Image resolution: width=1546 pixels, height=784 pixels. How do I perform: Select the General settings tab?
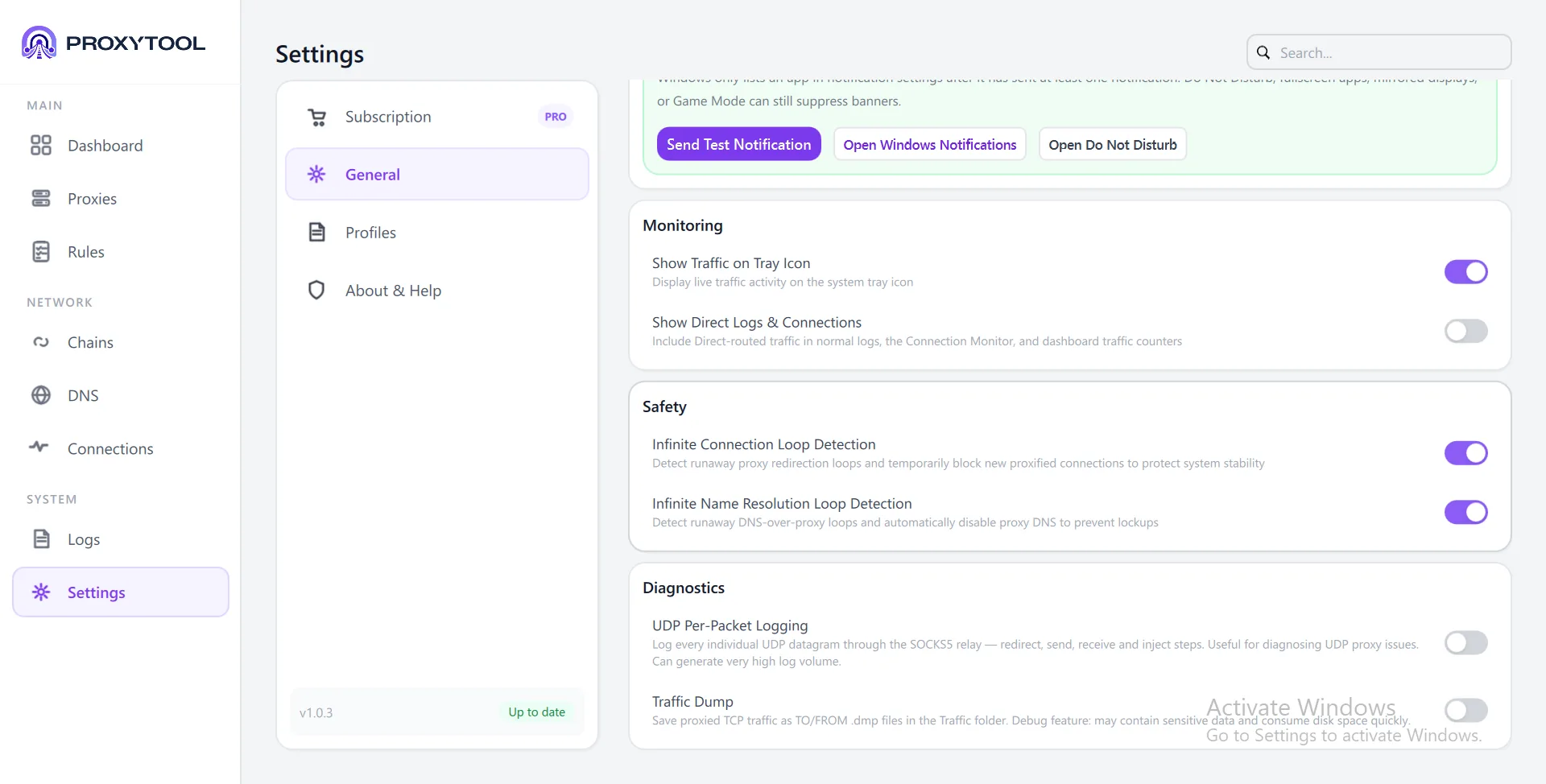click(x=437, y=174)
